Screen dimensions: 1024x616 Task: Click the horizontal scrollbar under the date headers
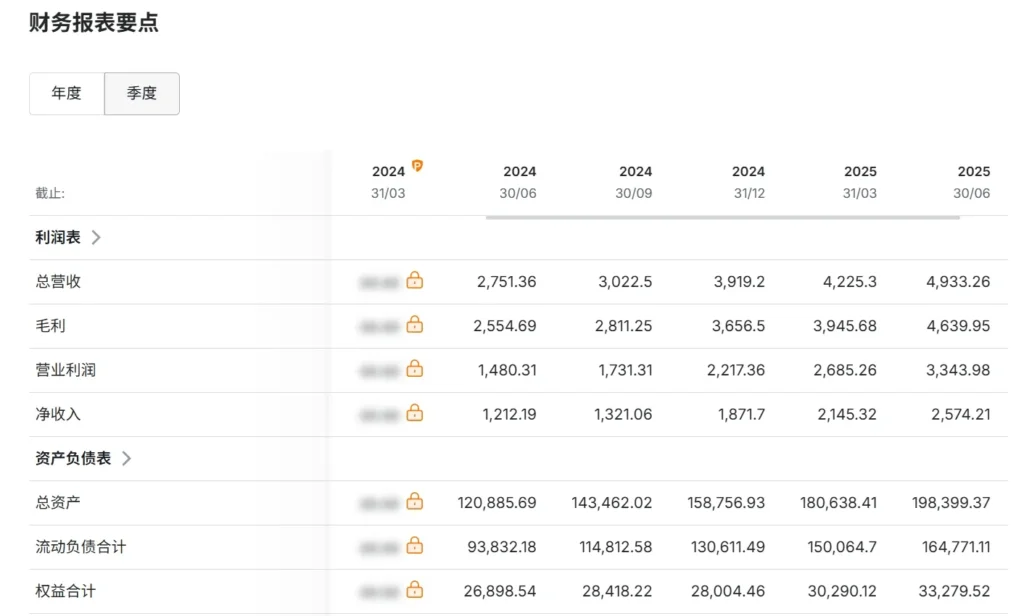tap(722, 216)
